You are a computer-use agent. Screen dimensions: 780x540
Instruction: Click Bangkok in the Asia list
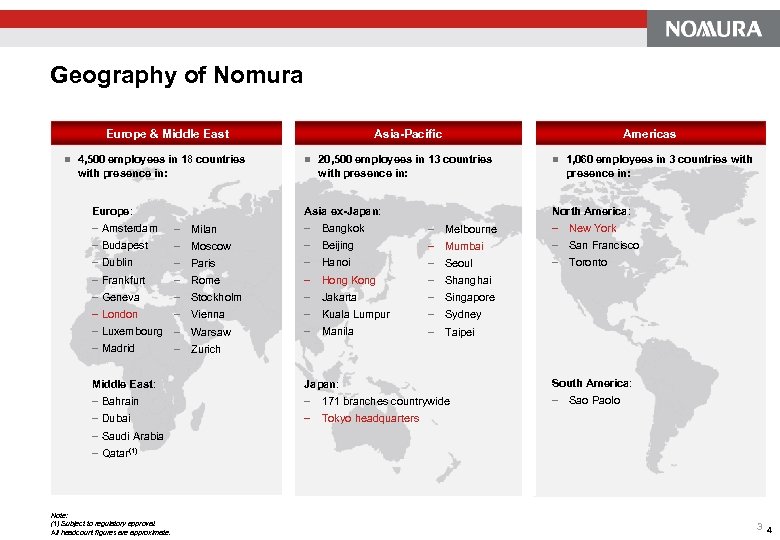pos(343,228)
